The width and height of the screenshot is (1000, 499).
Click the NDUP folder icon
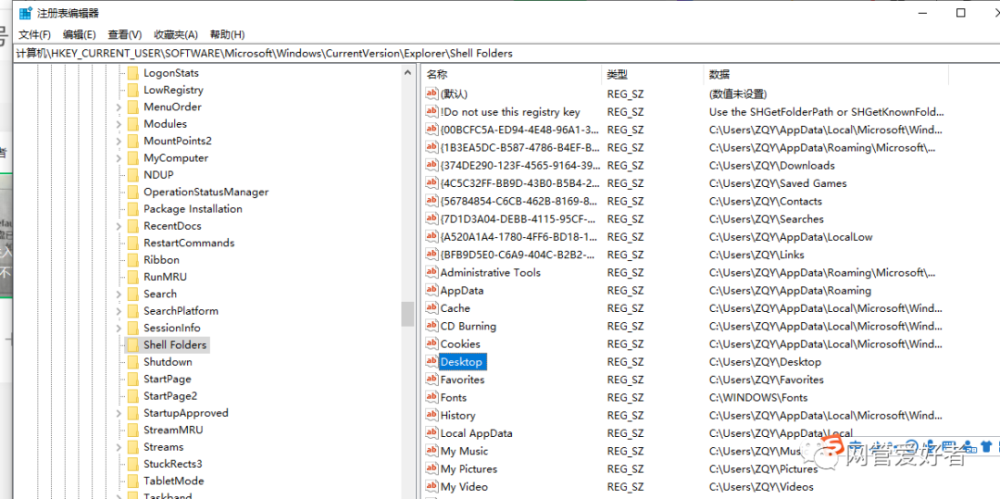pos(133,175)
